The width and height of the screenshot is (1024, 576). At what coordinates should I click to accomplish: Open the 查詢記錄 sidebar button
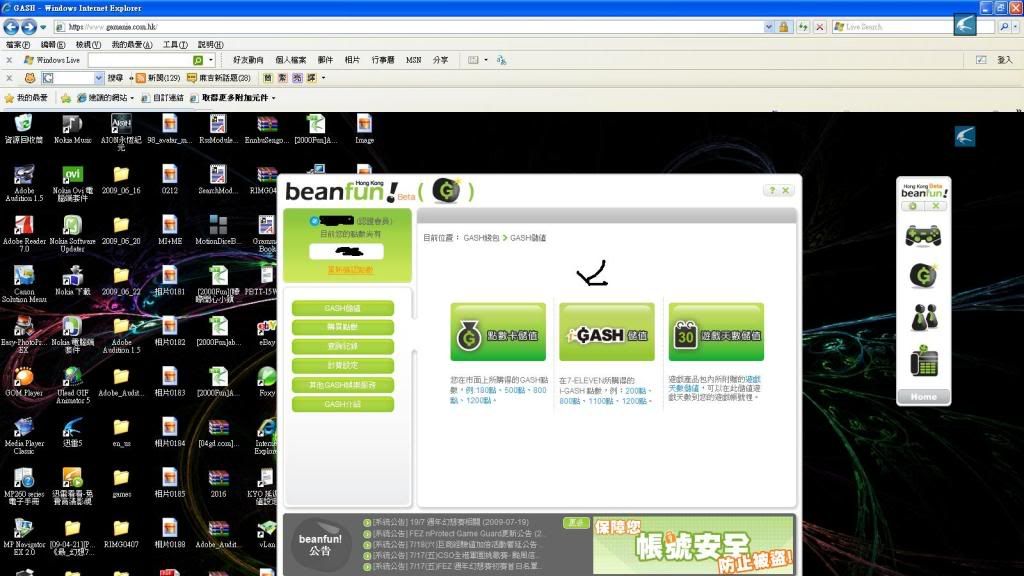tap(343, 347)
